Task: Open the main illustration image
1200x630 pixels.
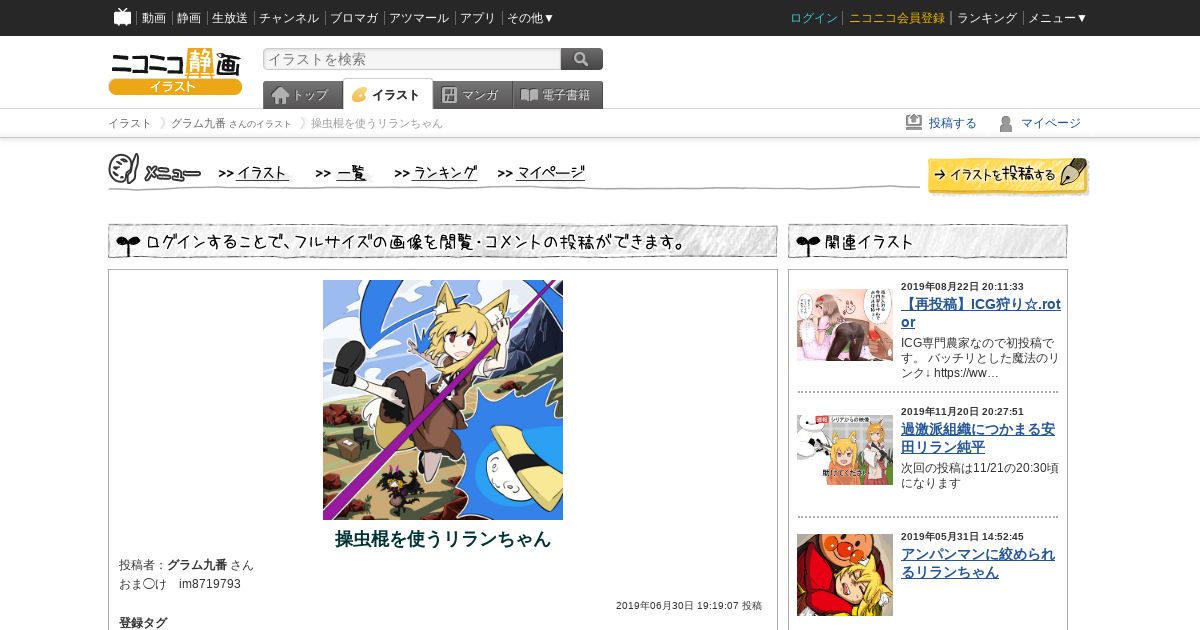Action: coord(443,400)
